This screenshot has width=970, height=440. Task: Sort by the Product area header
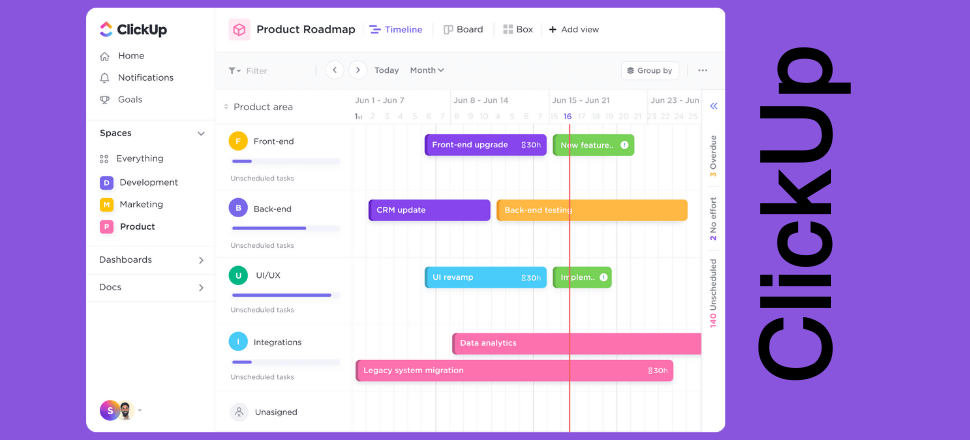coord(258,106)
